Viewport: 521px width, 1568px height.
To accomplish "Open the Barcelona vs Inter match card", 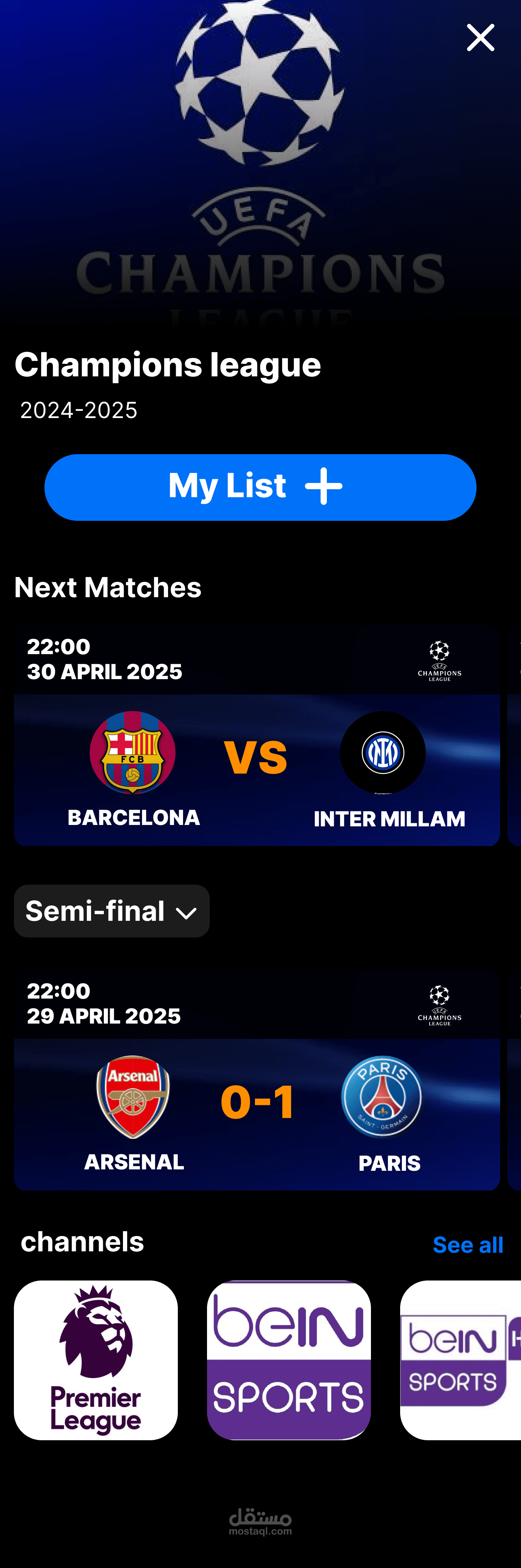I will coord(257,736).
